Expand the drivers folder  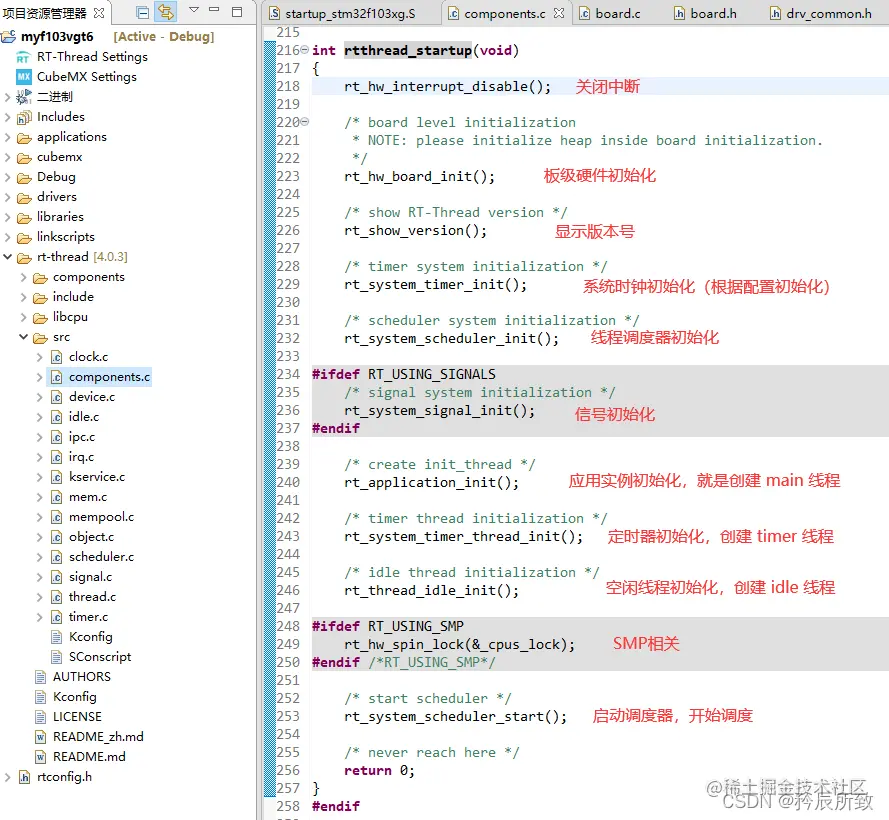pos(7,197)
